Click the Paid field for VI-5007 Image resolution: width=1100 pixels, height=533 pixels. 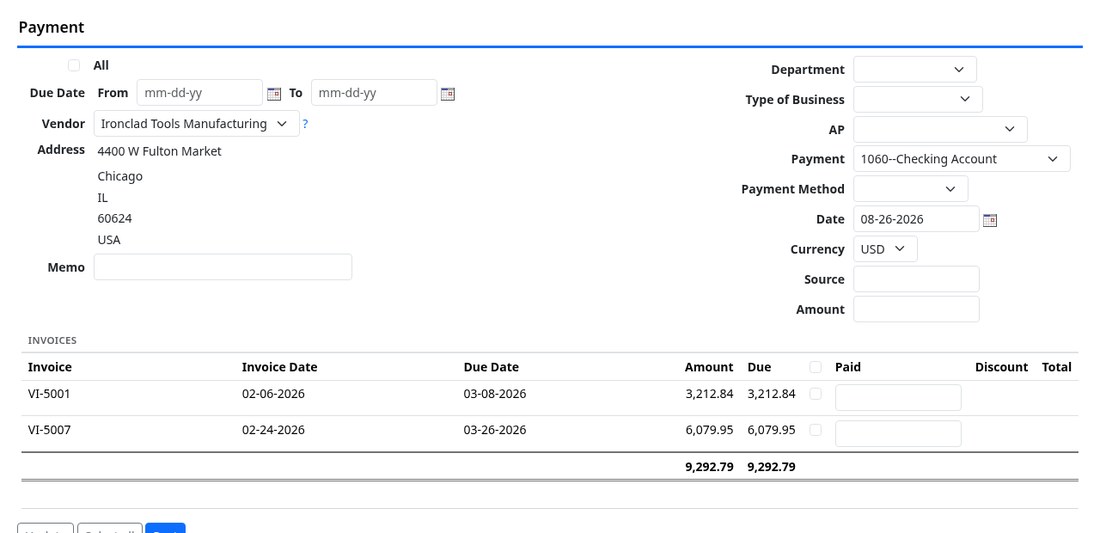coord(898,433)
